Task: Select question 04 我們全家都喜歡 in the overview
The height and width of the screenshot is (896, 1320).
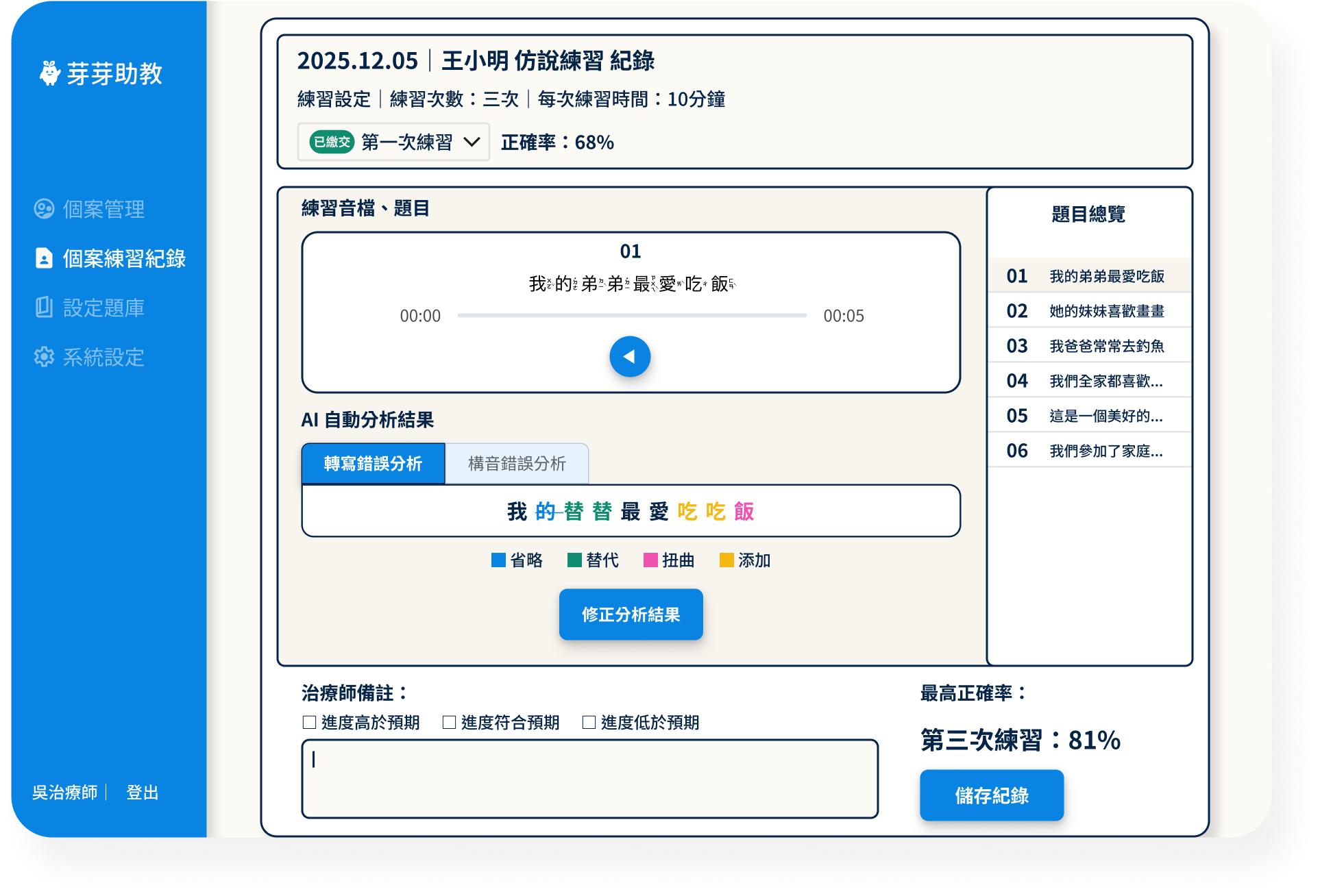Action: [x=1088, y=381]
